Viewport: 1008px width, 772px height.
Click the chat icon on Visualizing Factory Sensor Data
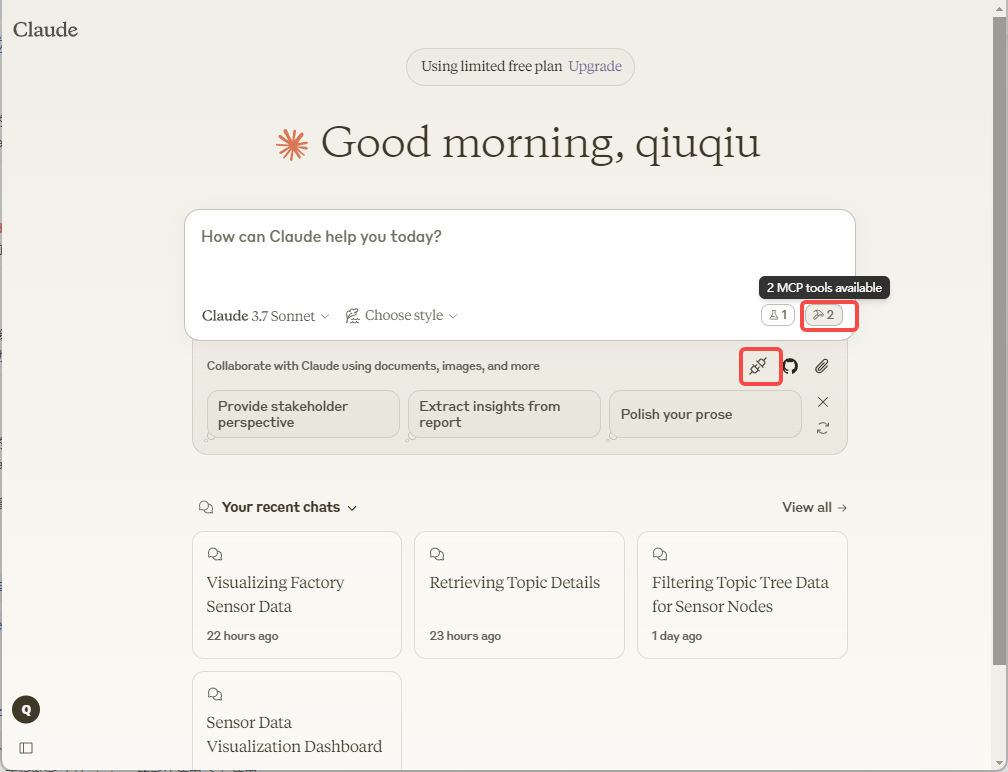tap(215, 554)
